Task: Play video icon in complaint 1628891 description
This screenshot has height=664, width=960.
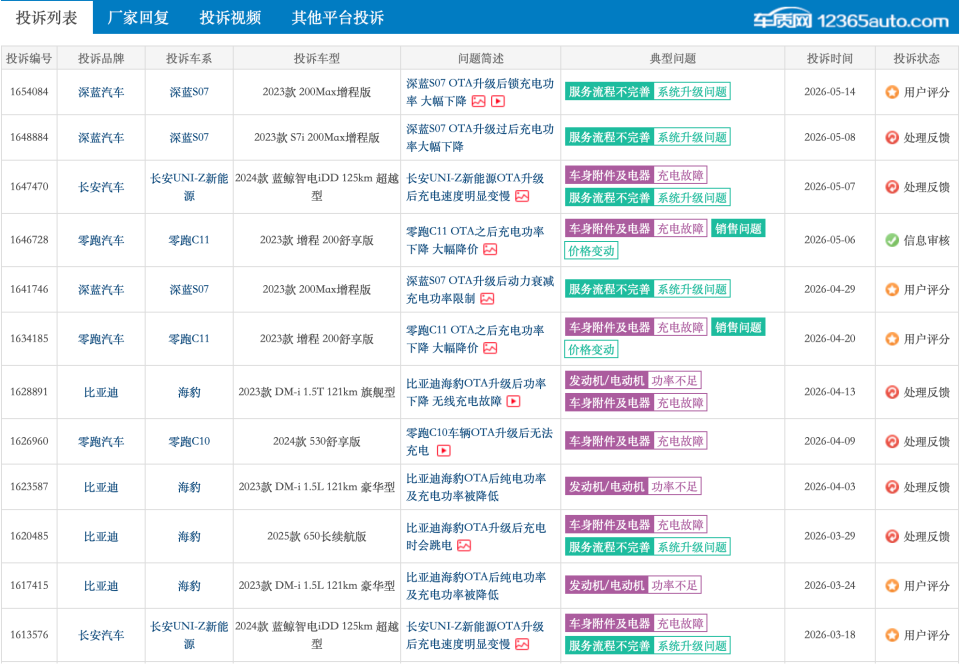Action: click(514, 401)
